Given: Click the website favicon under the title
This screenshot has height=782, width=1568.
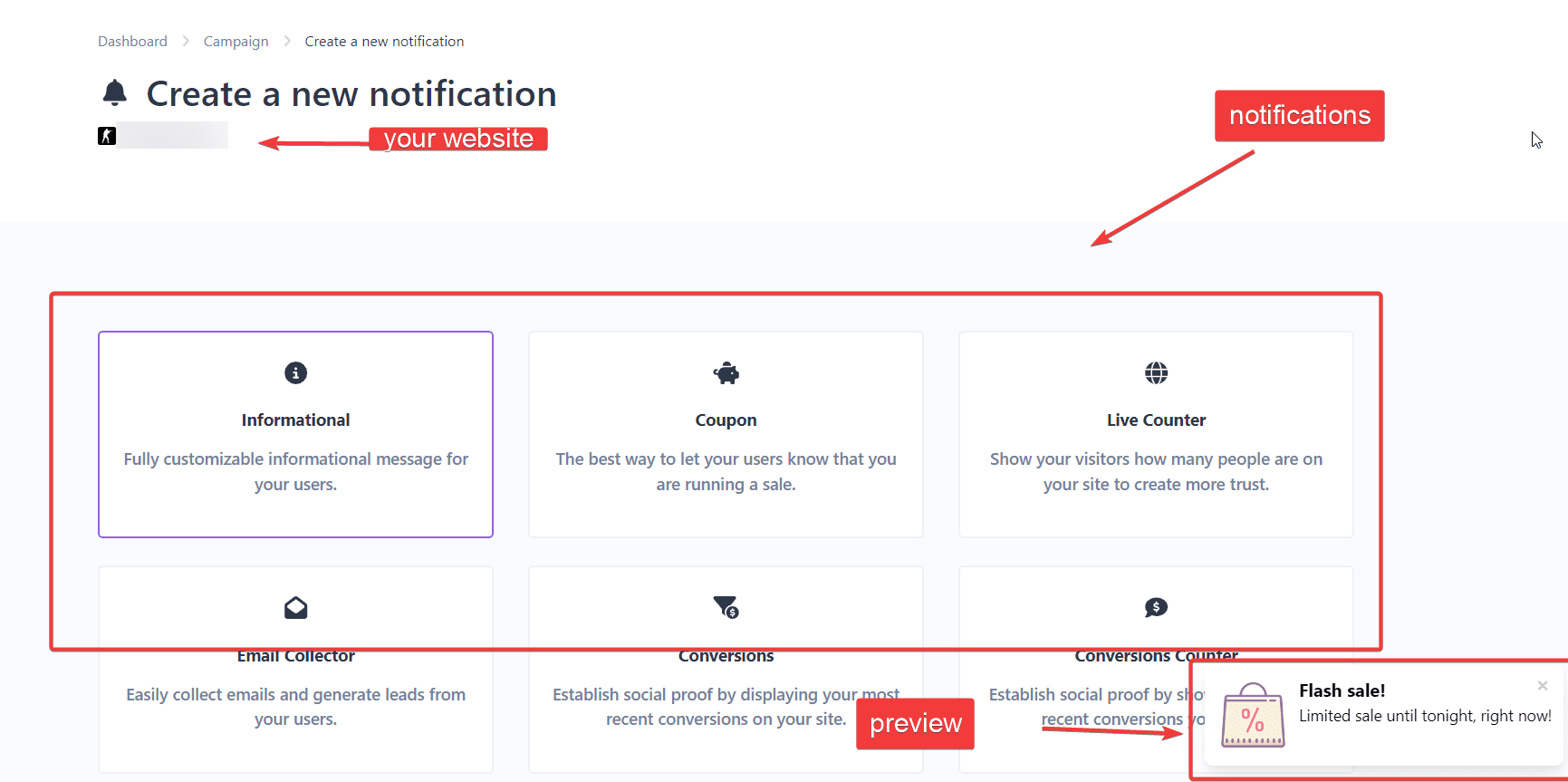Looking at the screenshot, I should (x=107, y=136).
